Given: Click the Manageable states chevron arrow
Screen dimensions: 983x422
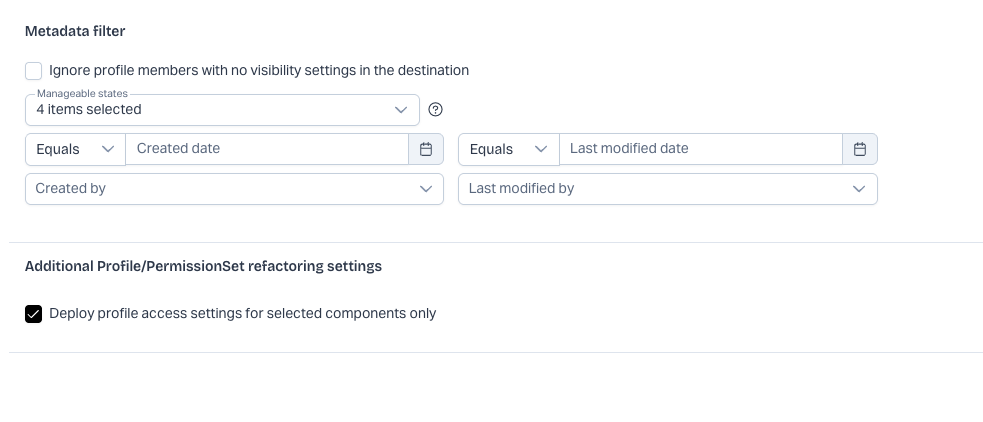Looking at the screenshot, I should [x=402, y=110].
